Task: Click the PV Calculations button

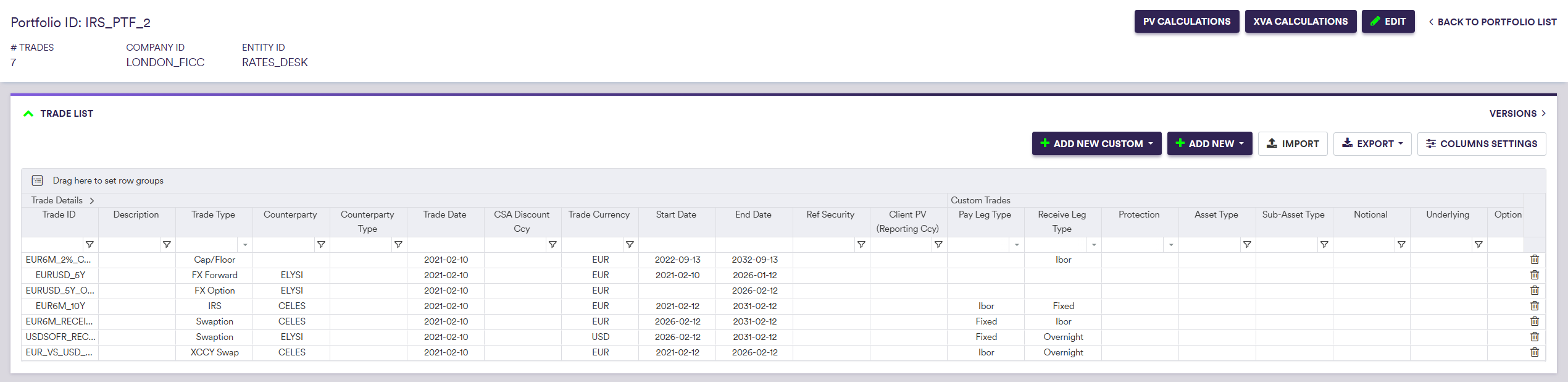Action: click(x=1186, y=22)
